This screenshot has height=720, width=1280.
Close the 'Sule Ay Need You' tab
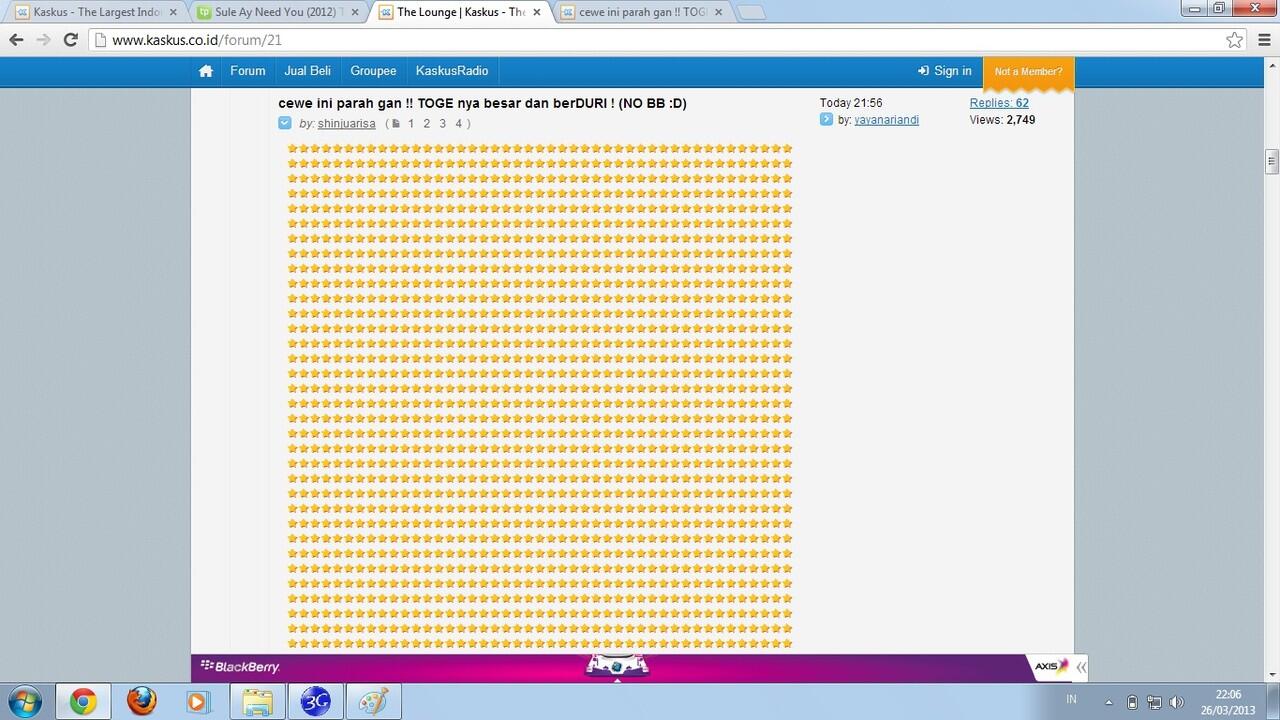pyautogui.click(x=354, y=12)
